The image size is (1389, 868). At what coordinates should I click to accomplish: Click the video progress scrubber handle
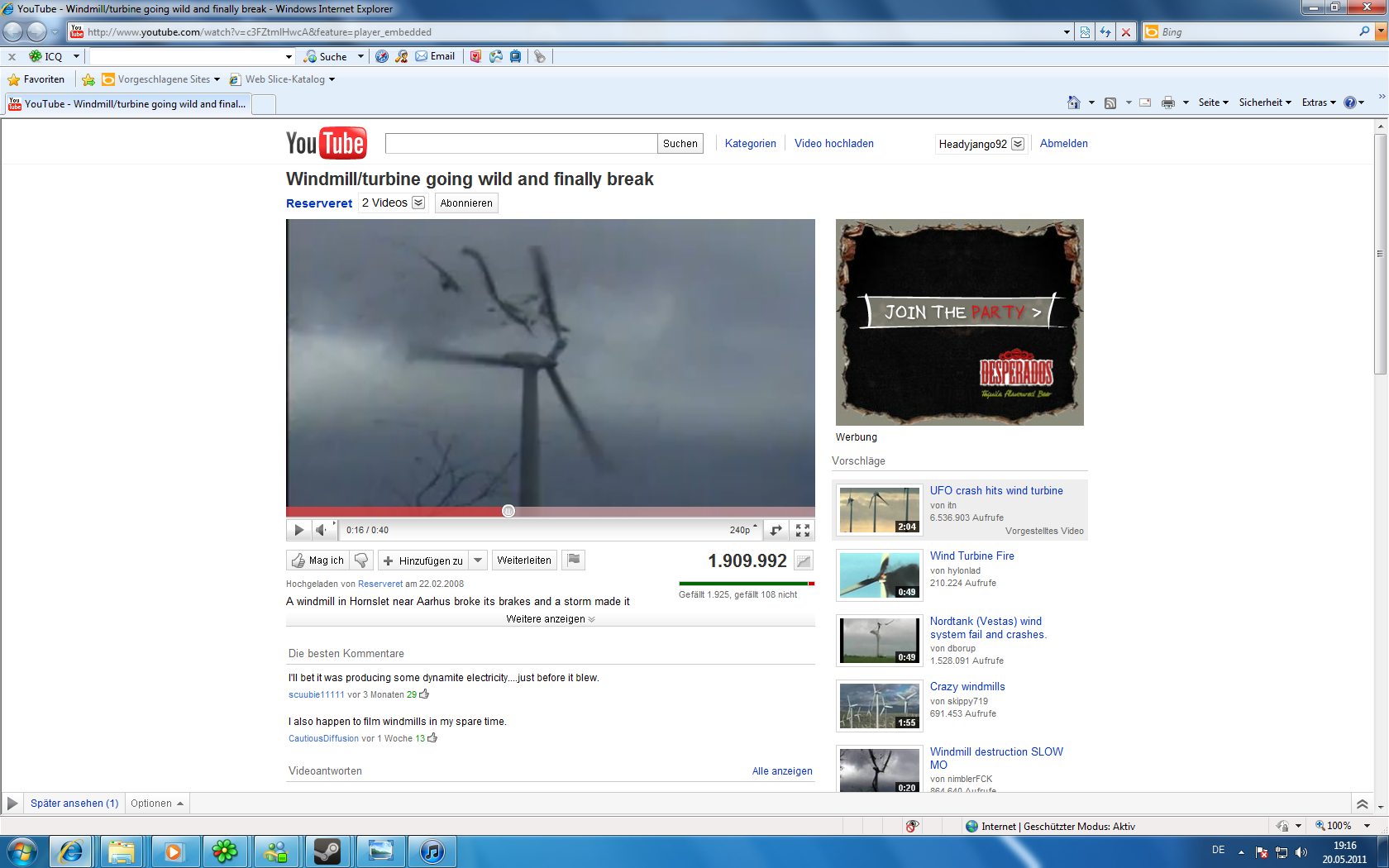(508, 511)
